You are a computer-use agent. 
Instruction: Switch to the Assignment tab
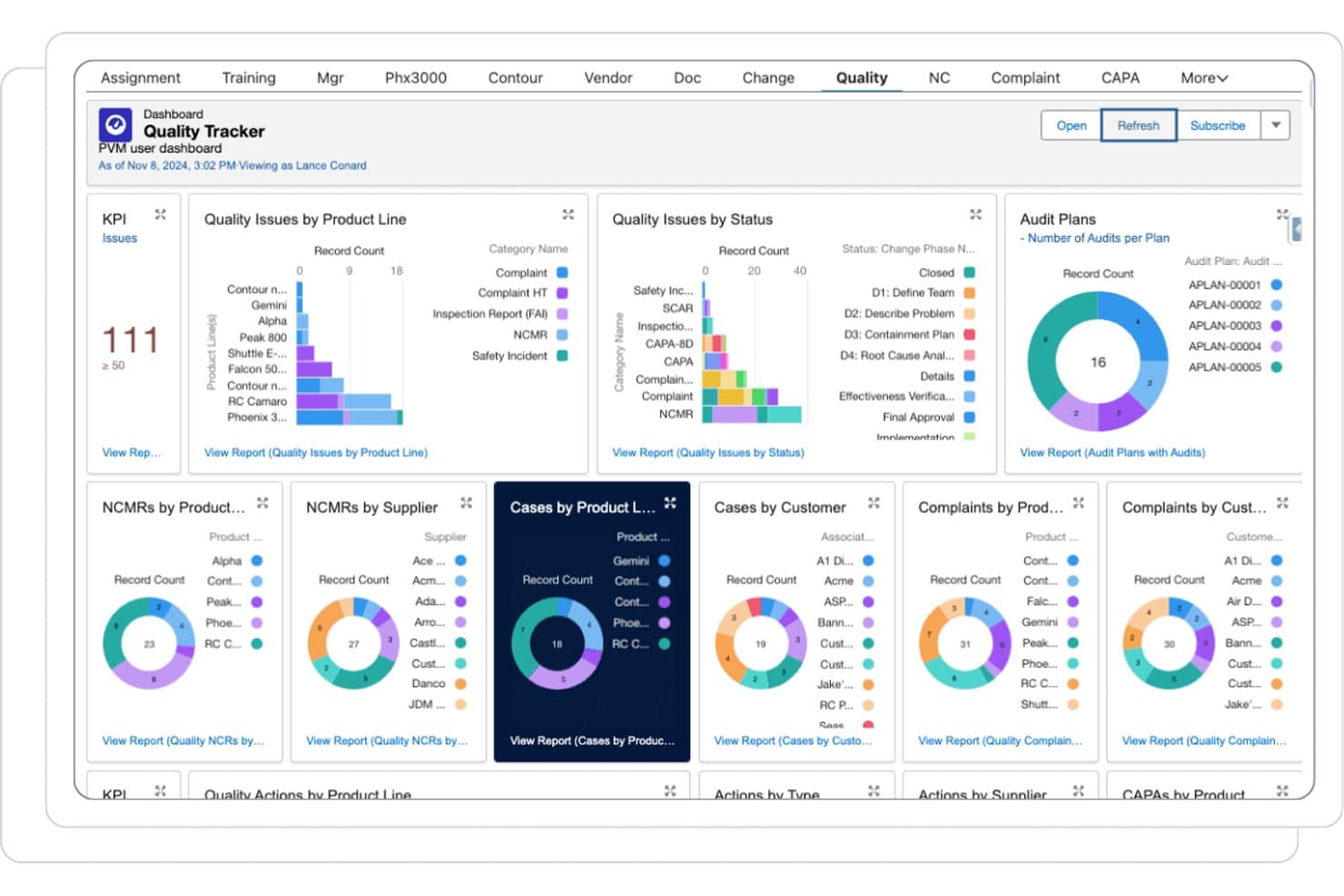point(141,78)
